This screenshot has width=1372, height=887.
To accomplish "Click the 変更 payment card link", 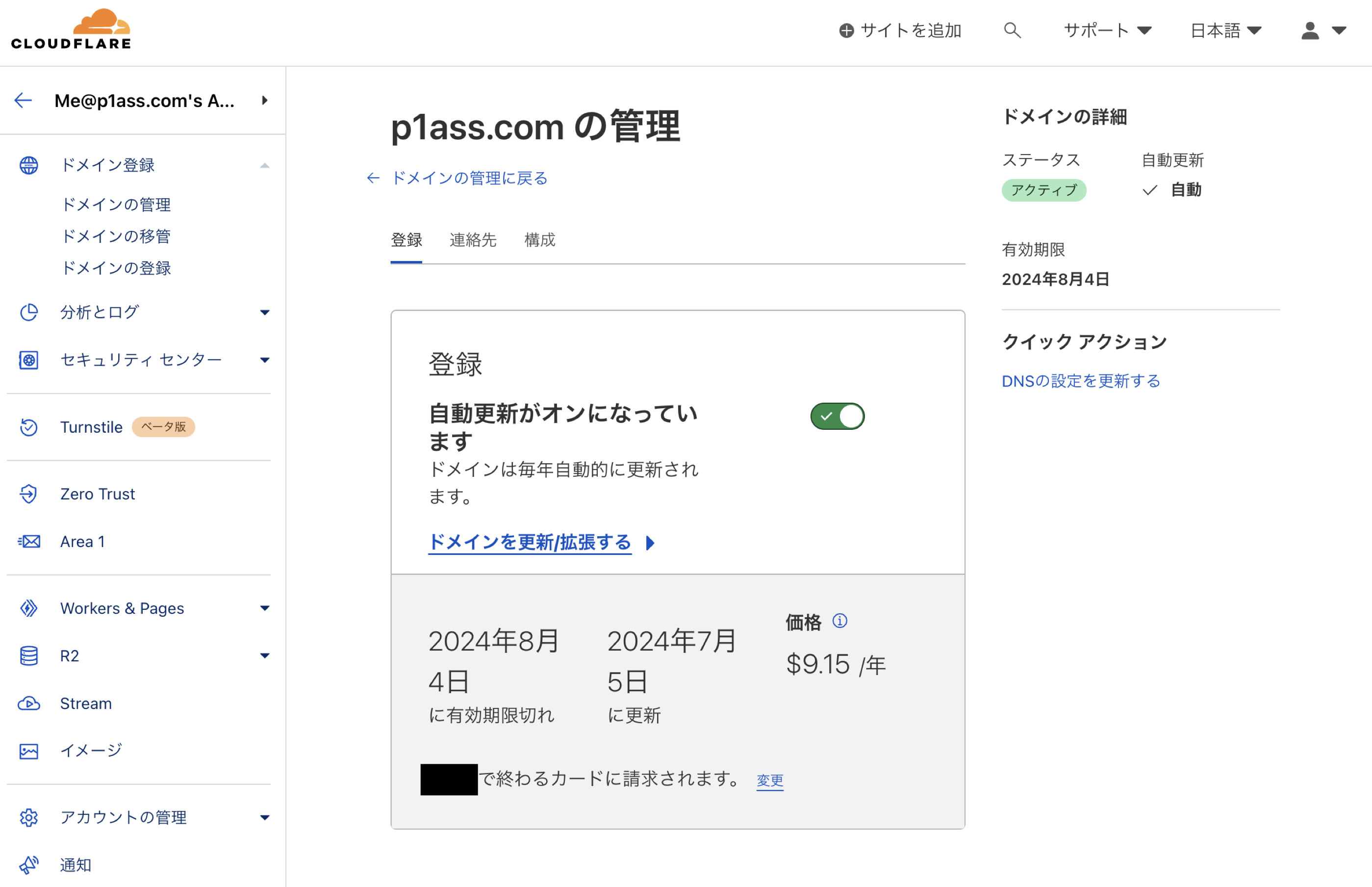I will [769, 780].
